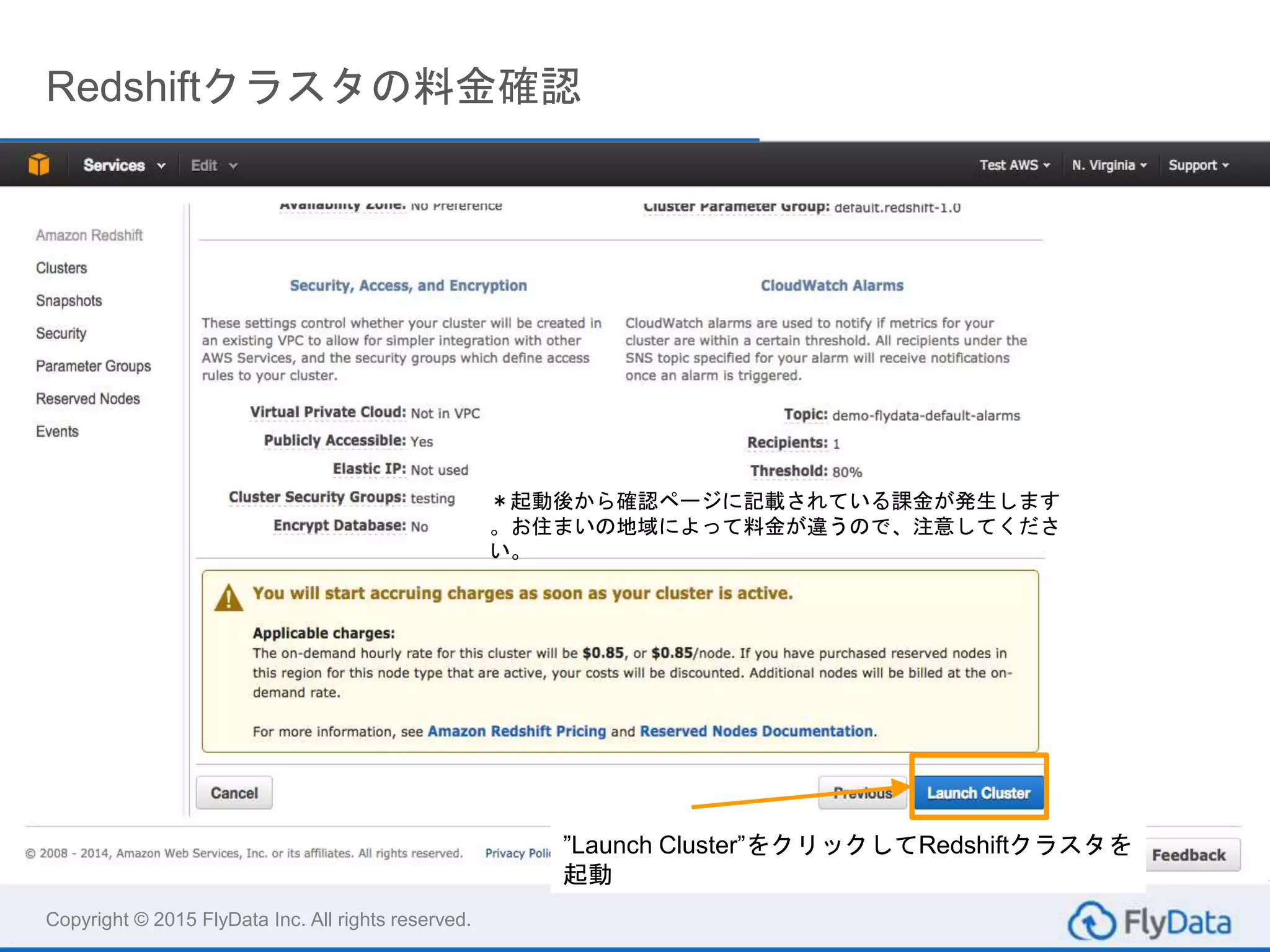
Task: Open the Edit dropdown in navbar
Action: pyautogui.click(x=214, y=165)
